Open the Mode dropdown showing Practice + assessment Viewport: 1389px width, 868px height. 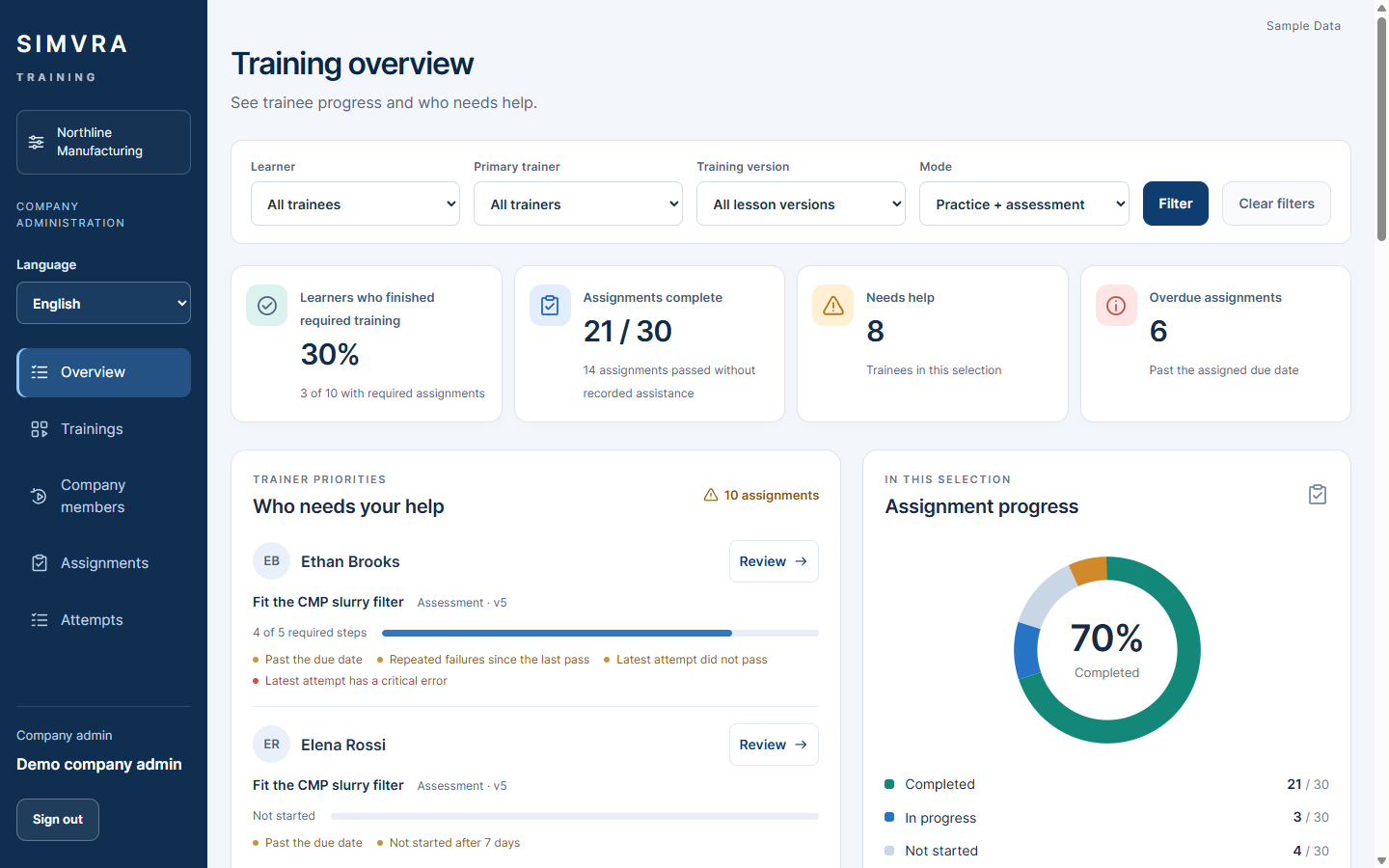(1024, 203)
